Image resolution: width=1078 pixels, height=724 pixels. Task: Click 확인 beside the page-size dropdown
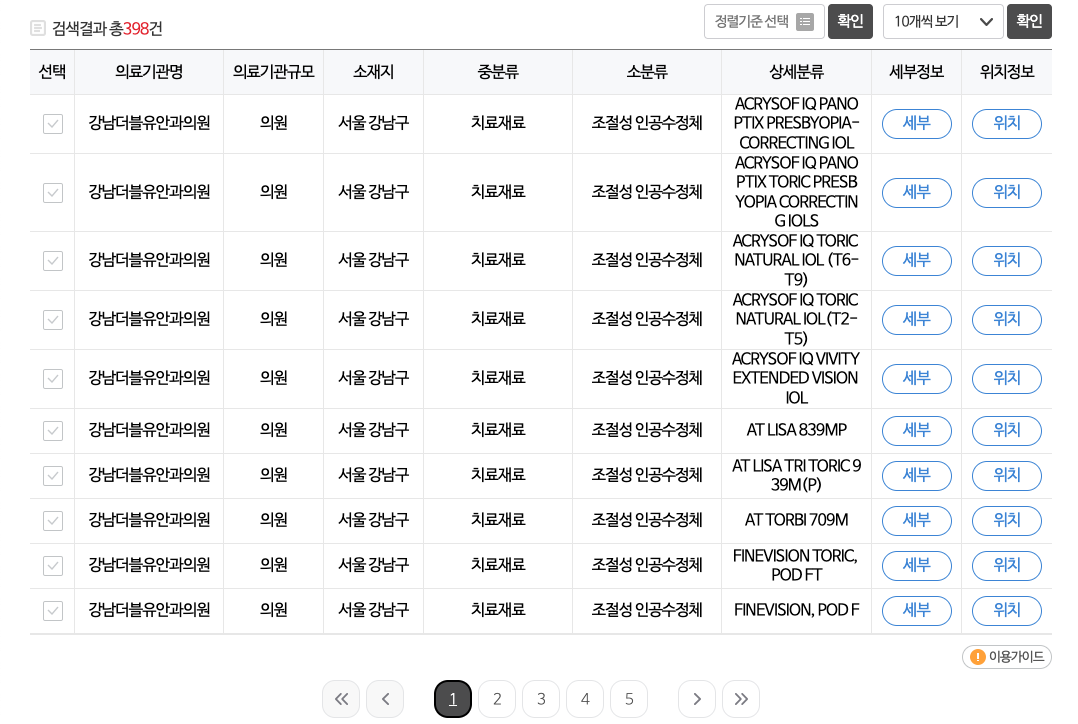[1029, 21]
